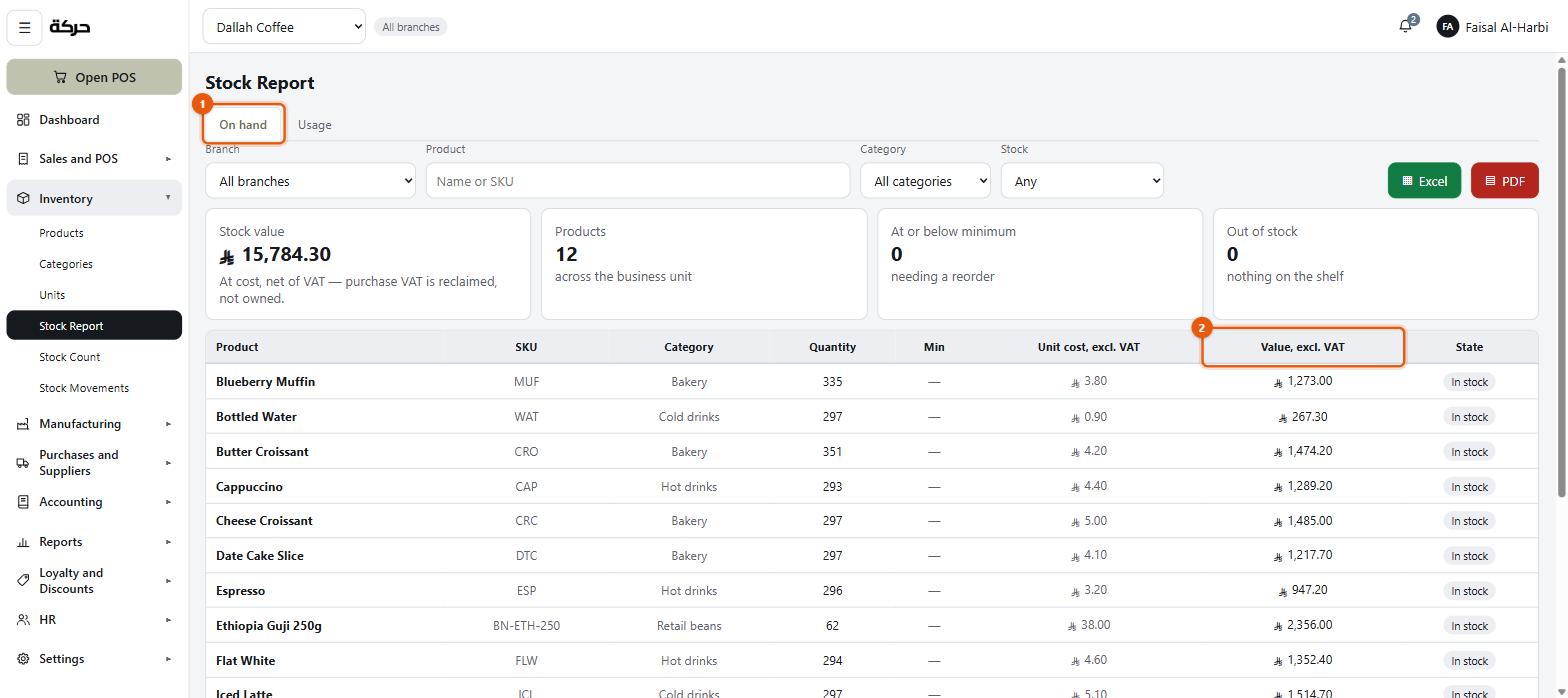Screen dimensions: 1568x698
Task: Click the Settings gear icon
Action: point(23,659)
